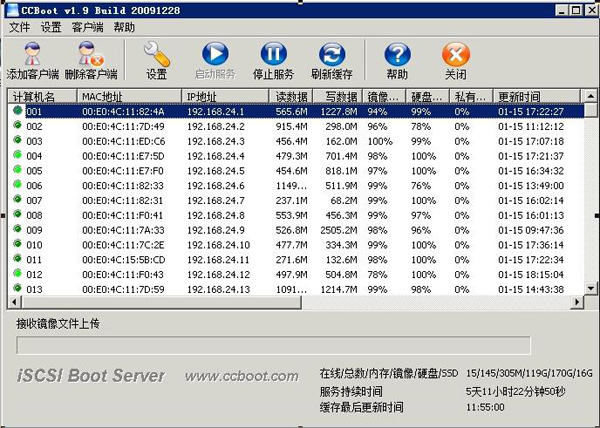The image size is (600, 428).
Task: Click the 2505.2M write data cell
Action: pos(339,230)
